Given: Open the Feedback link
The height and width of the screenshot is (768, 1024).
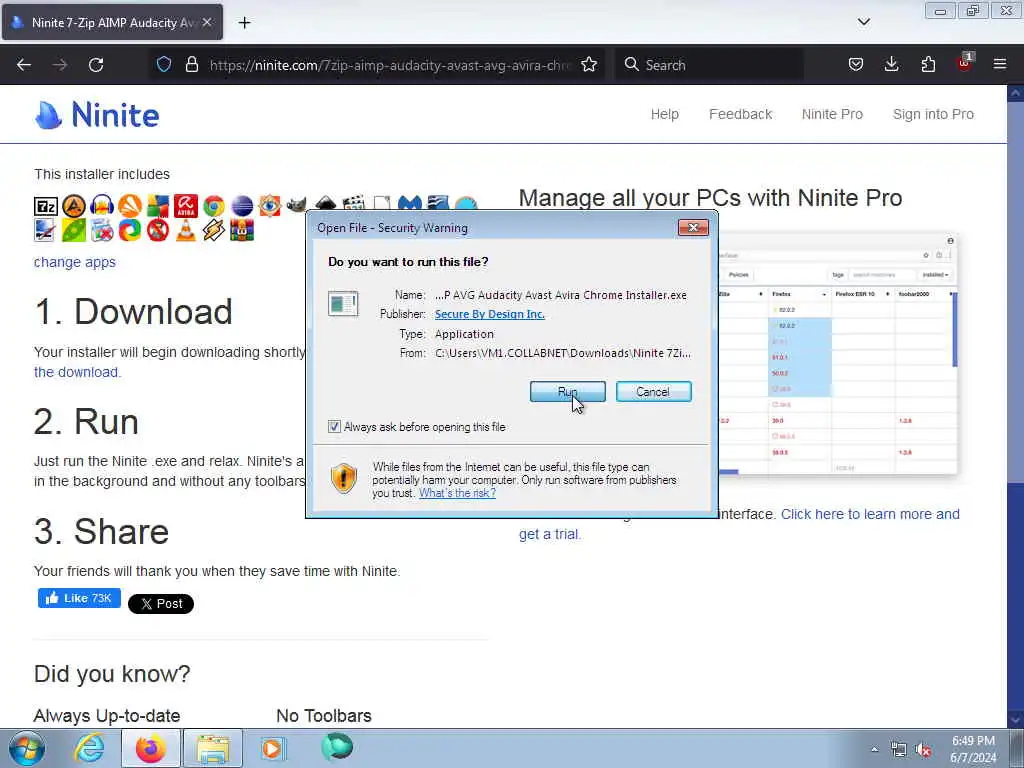Looking at the screenshot, I should [x=741, y=114].
